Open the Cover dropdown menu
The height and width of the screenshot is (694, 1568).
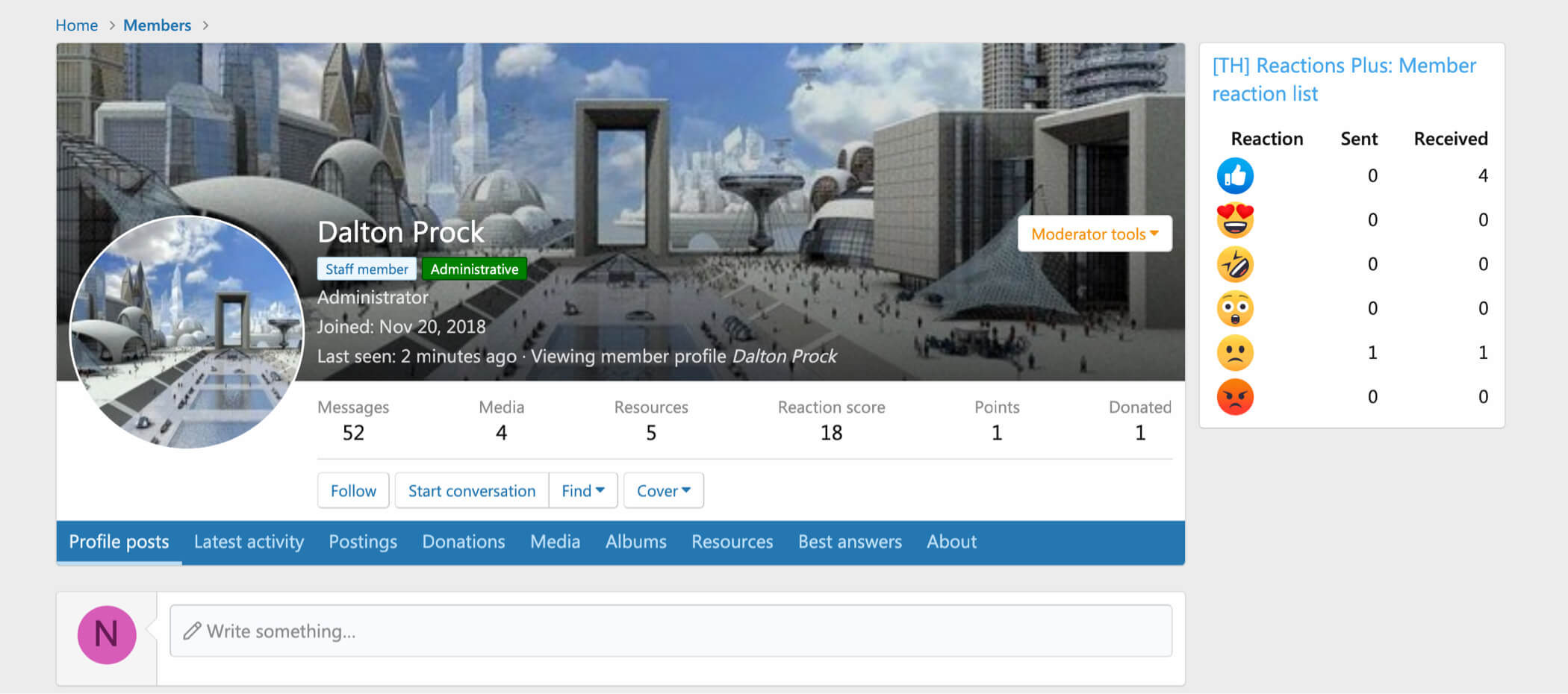point(664,490)
